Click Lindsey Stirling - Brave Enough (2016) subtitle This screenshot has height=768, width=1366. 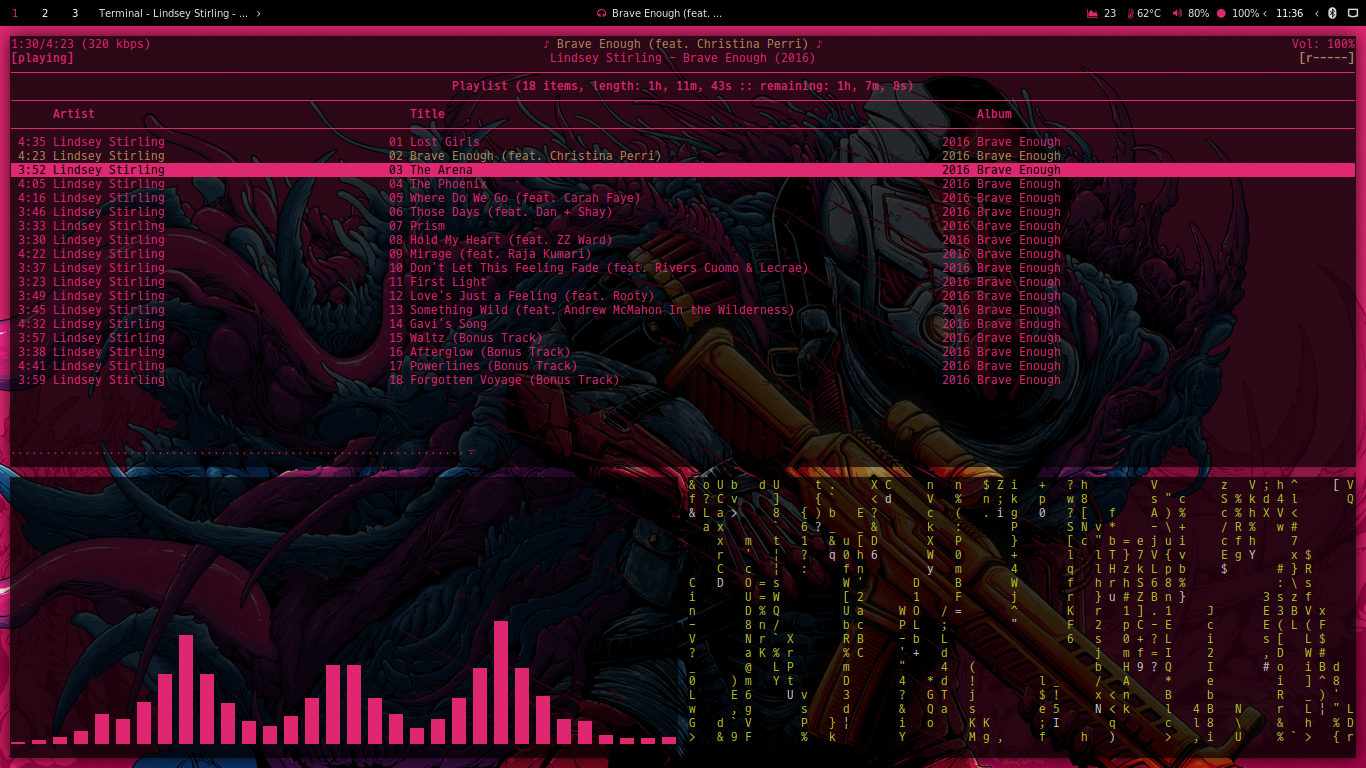coord(683,58)
